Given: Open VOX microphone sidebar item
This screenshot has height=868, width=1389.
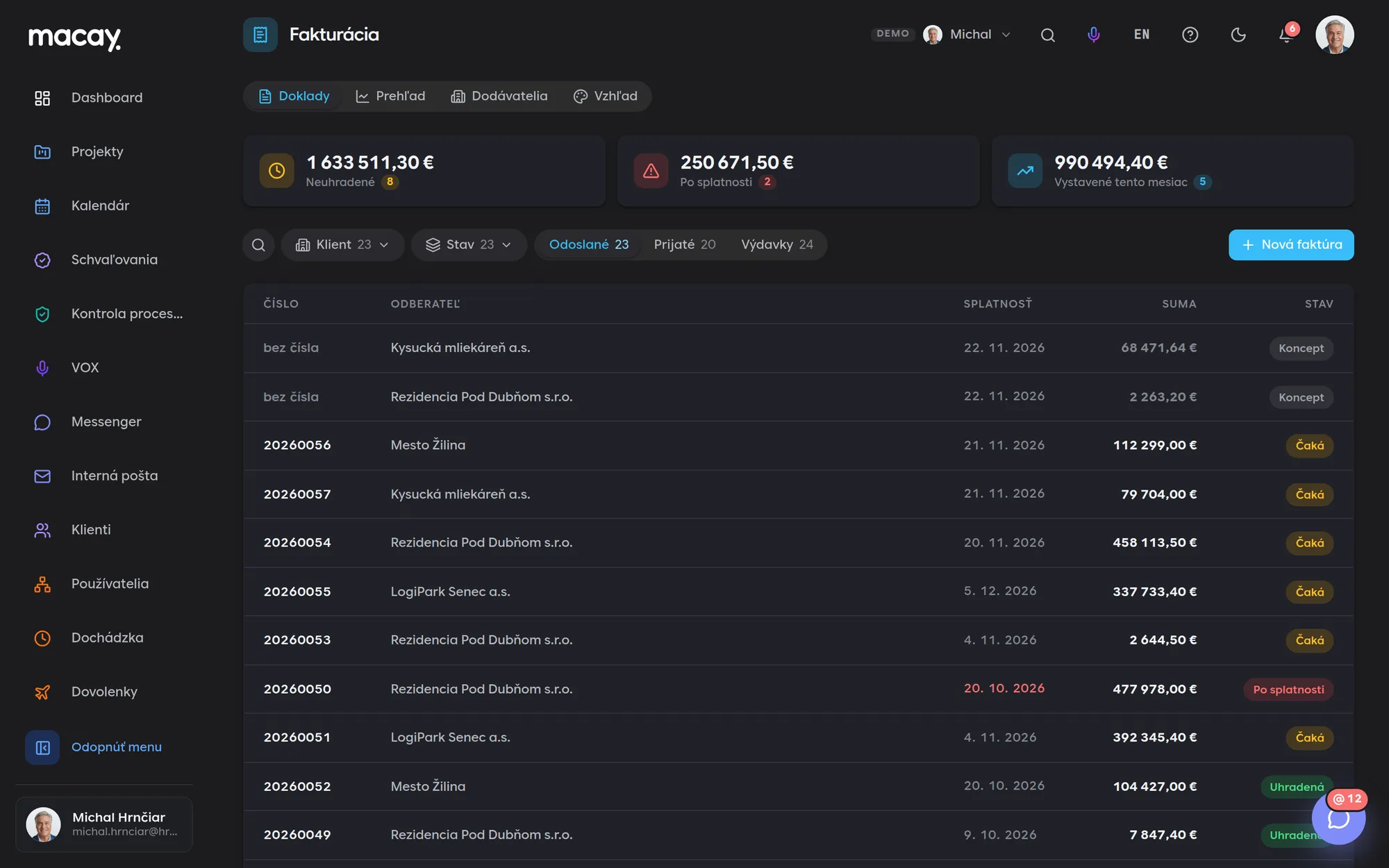Looking at the screenshot, I should tap(106, 368).
